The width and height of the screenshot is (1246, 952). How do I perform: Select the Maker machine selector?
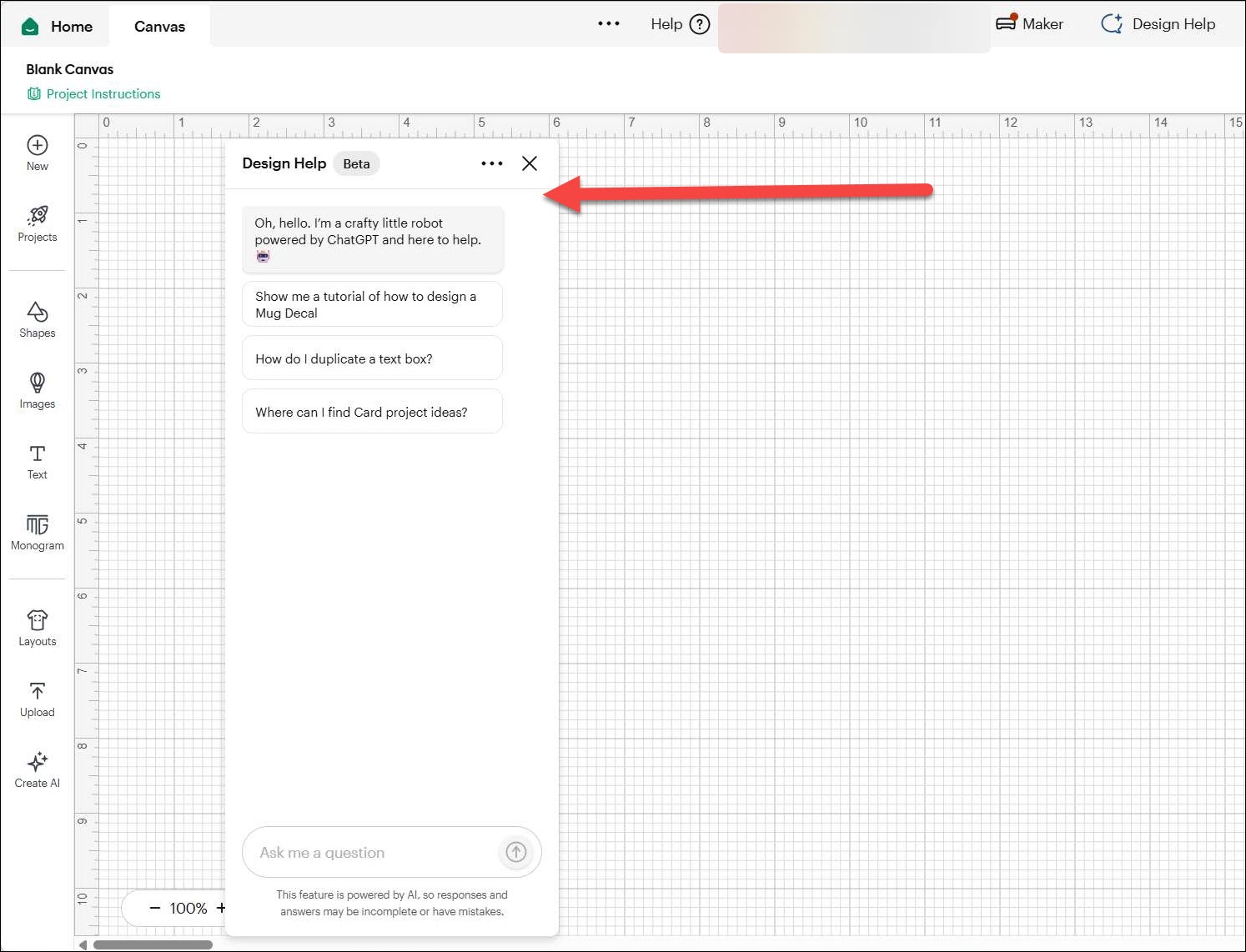click(x=1030, y=24)
